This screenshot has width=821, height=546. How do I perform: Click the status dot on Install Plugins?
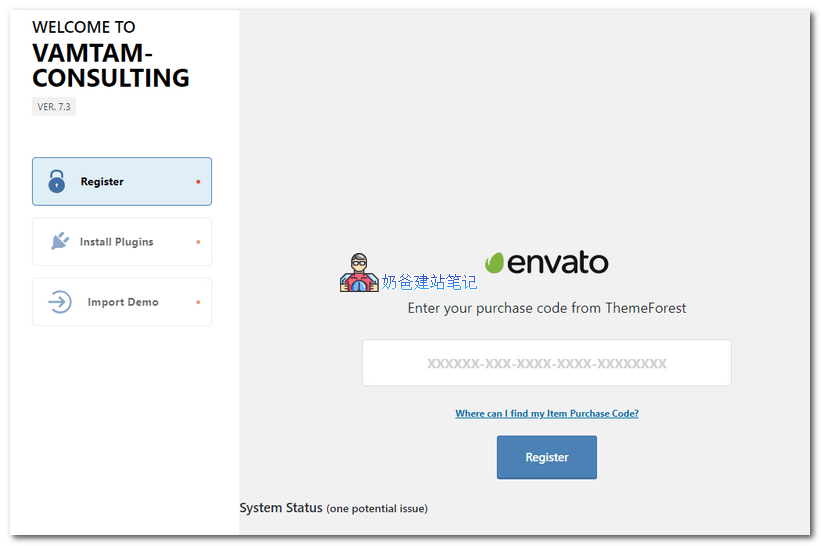coord(198,242)
